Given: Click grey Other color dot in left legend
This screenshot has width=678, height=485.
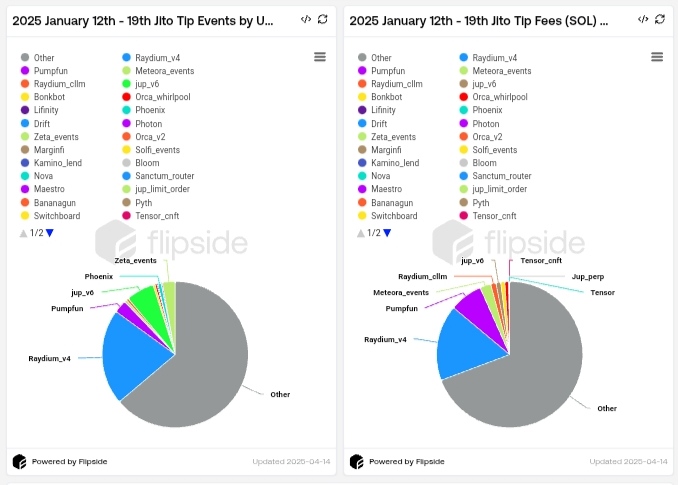Looking at the screenshot, I should pyautogui.click(x=25, y=59).
